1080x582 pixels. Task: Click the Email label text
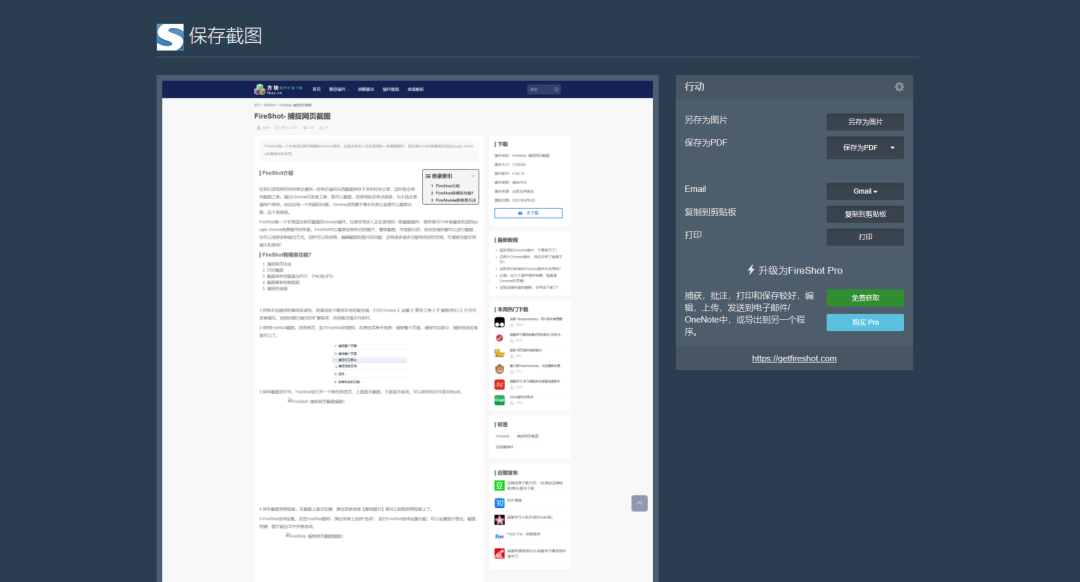(x=695, y=189)
